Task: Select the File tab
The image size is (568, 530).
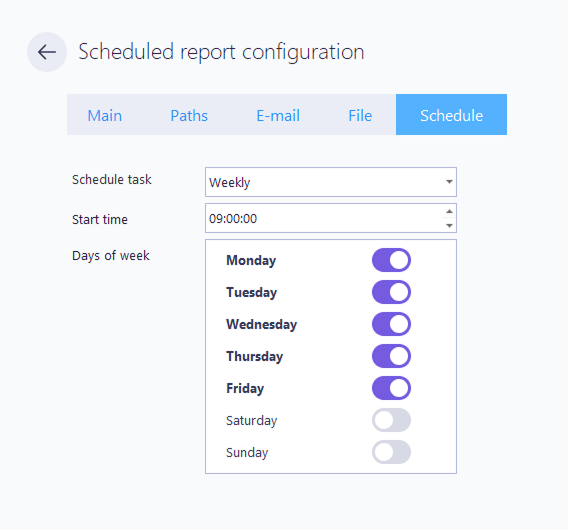Action: coord(360,115)
